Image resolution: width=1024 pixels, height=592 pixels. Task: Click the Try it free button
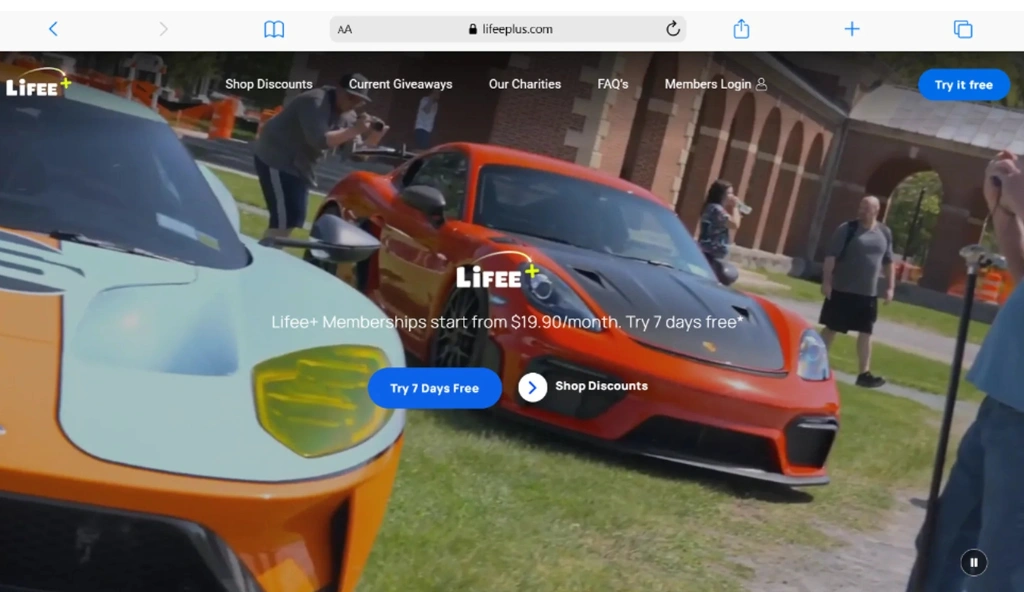click(963, 85)
